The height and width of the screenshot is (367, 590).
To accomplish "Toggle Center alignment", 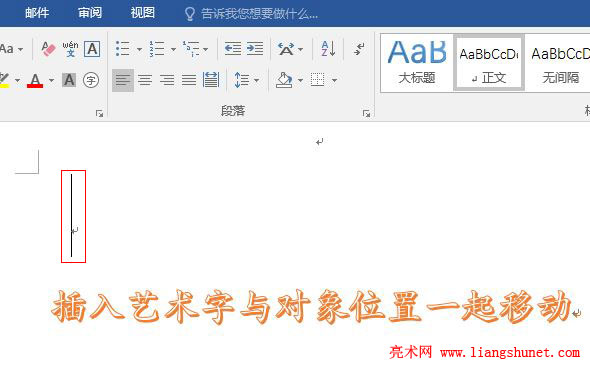I will 145,80.
